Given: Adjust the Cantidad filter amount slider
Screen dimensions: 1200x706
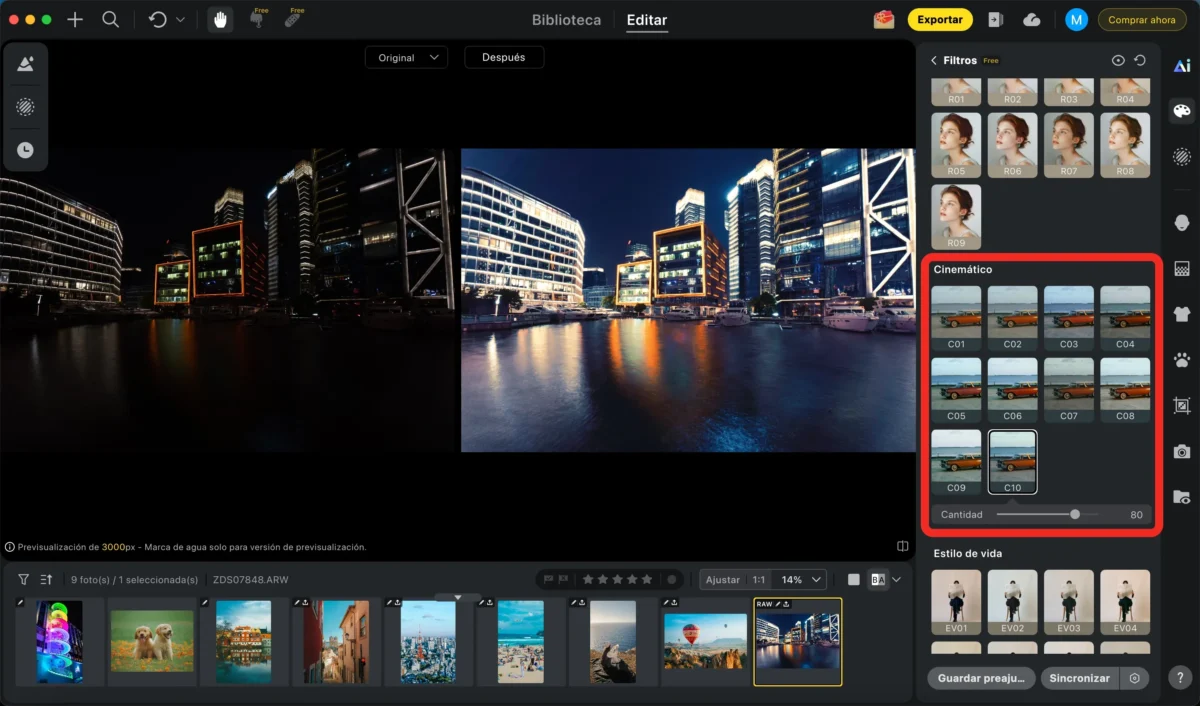Looking at the screenshot, I should click(x=1075, y=515).
